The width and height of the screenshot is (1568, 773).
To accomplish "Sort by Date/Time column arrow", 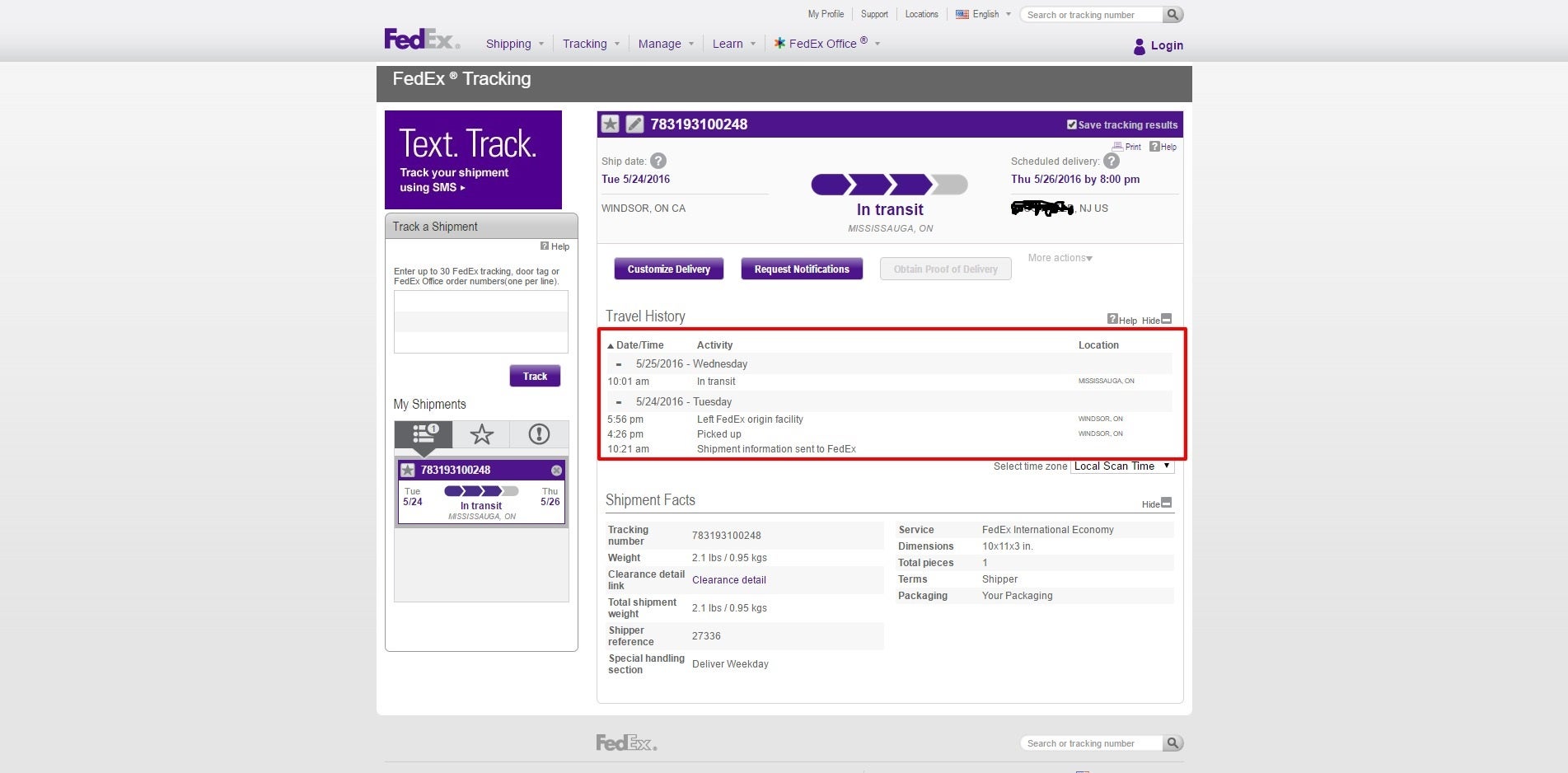I will [611, 346].
